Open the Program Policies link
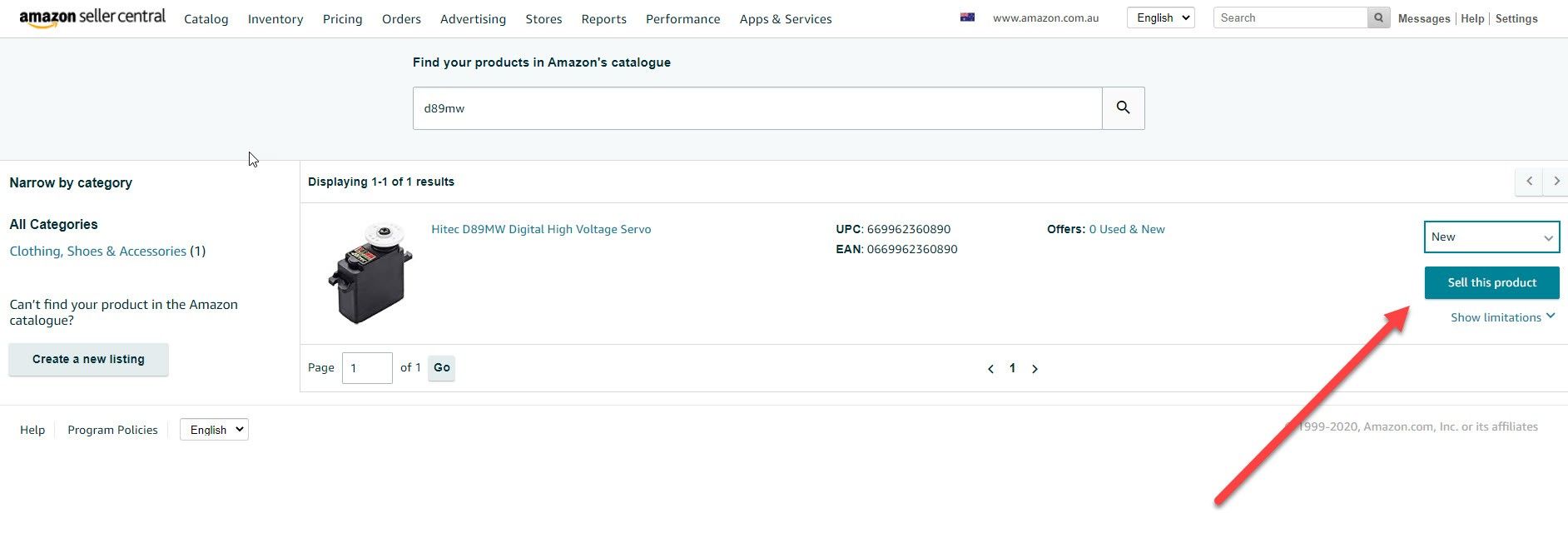The height and width of the screenshot is (553, 1568). click(112, 430)
